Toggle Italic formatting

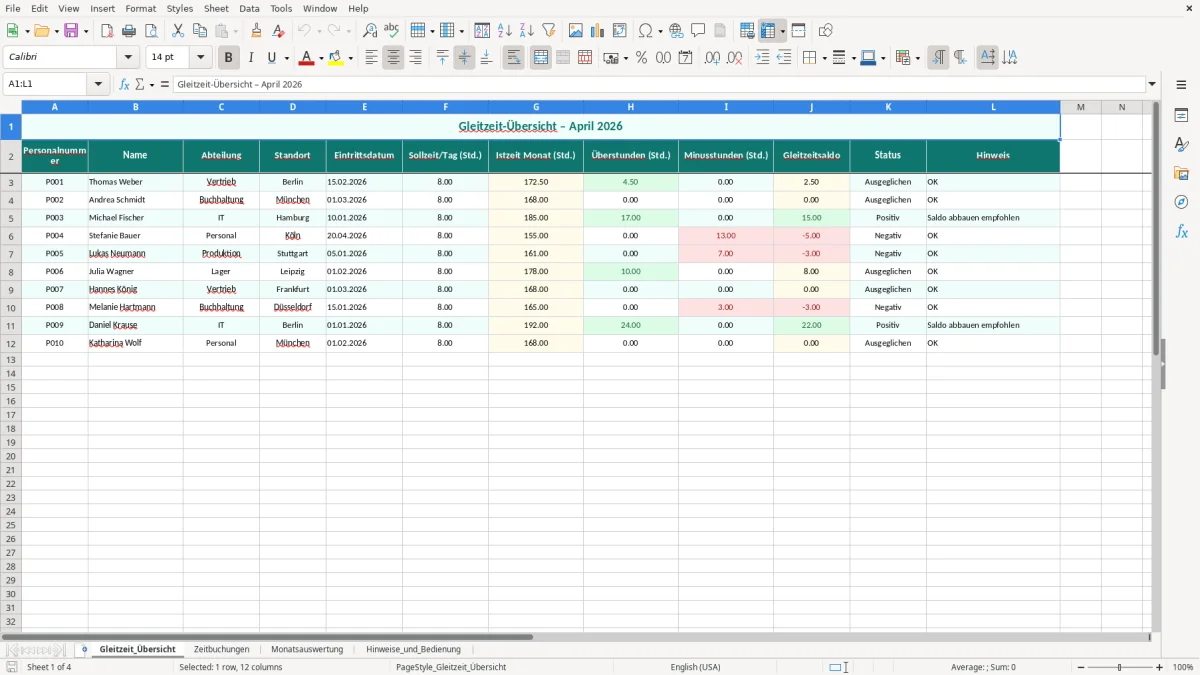click(x=251, y=58)
